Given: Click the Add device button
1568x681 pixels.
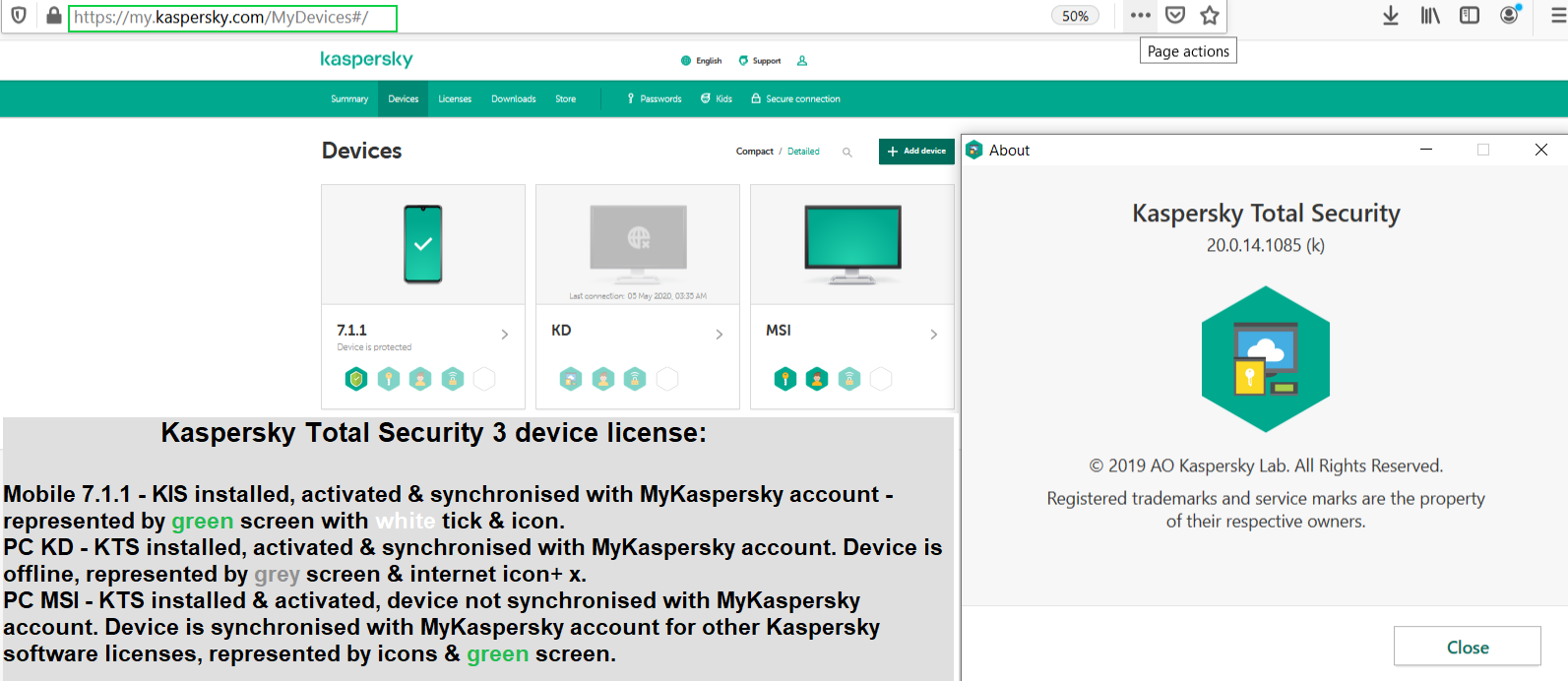Looking at the screenshot, I should [916, 152].
